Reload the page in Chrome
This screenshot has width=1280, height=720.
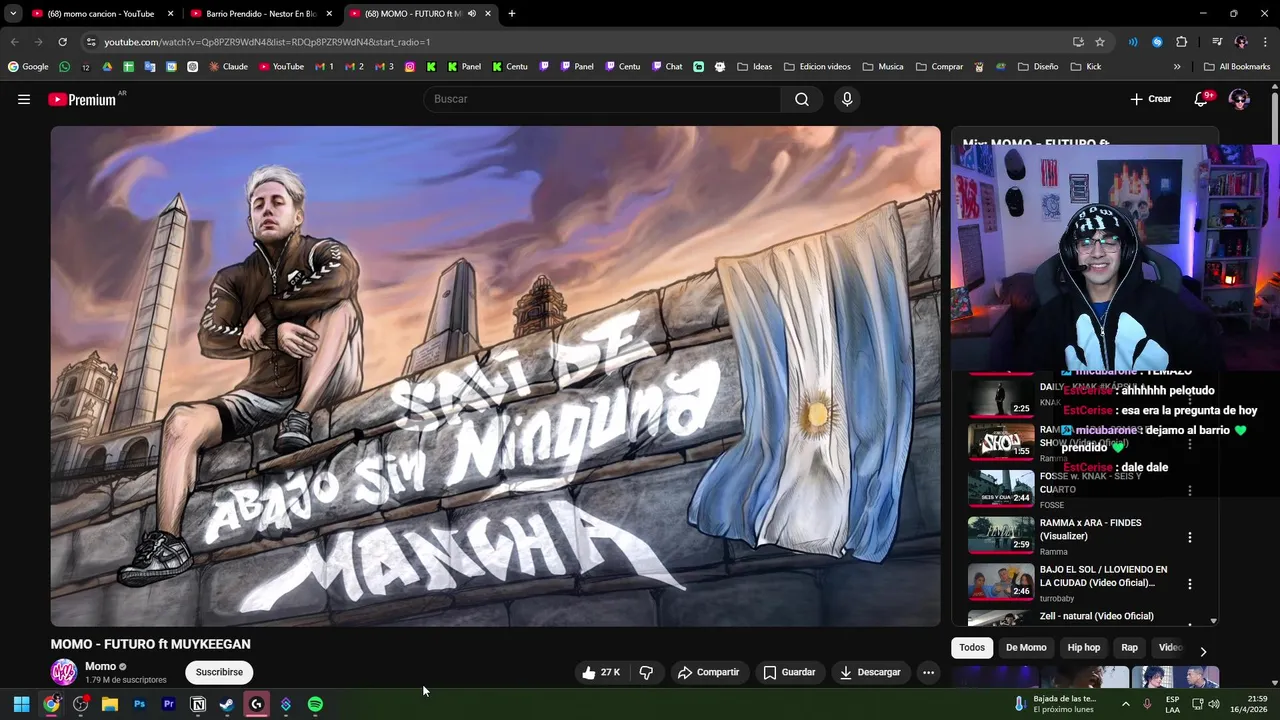[x=62, y=42]
